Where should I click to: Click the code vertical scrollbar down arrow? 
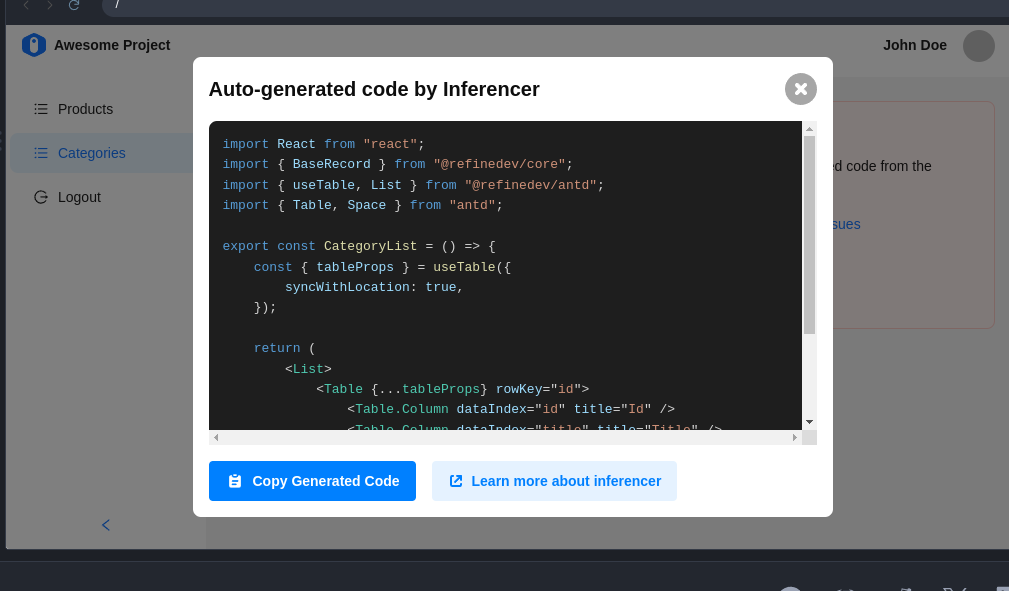810,422
